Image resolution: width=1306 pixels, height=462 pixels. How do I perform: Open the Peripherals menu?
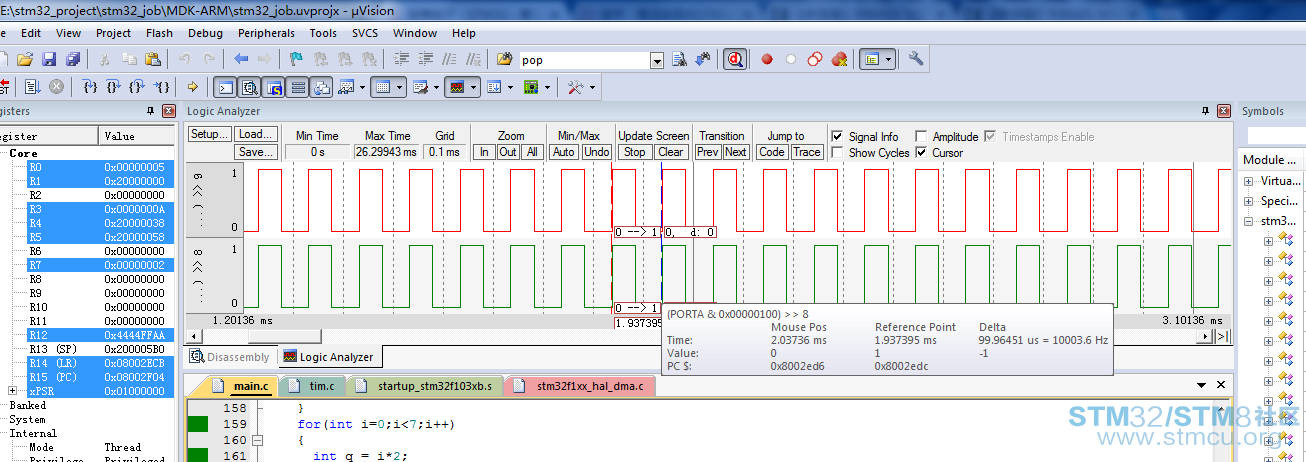(x=267, y=33)
